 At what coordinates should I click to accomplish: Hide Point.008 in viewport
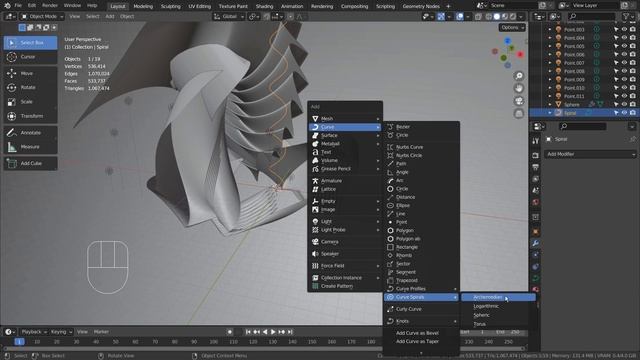(624, 71)
